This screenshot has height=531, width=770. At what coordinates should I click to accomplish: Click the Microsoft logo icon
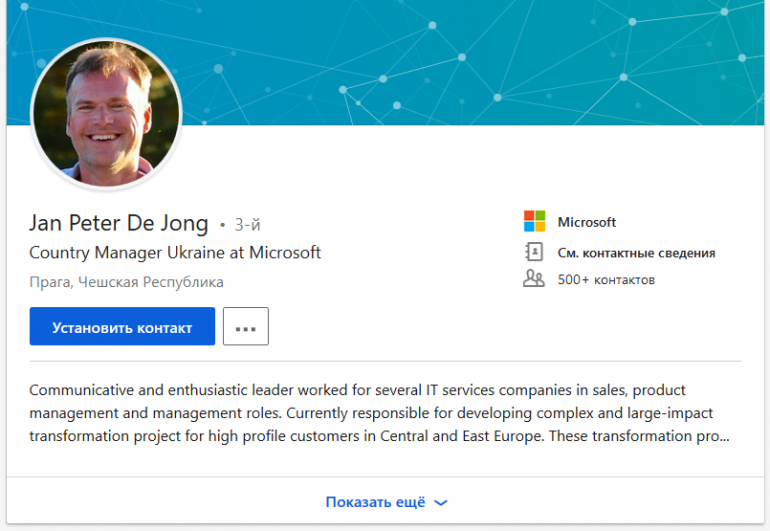534,221
